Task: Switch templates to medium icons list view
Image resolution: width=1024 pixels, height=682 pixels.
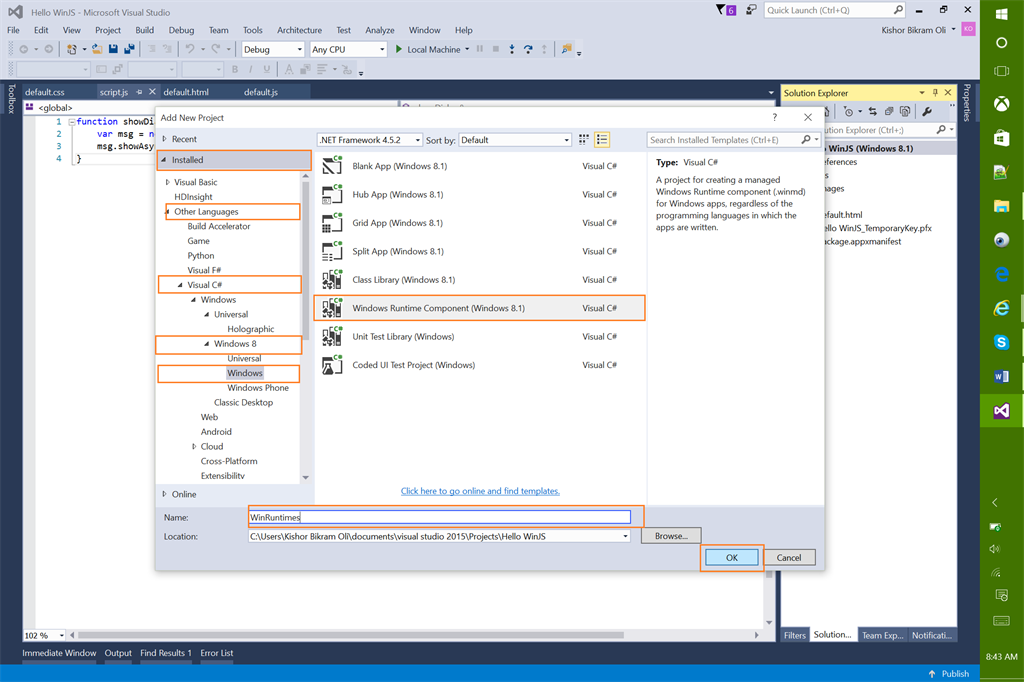Action: point(602,140)
